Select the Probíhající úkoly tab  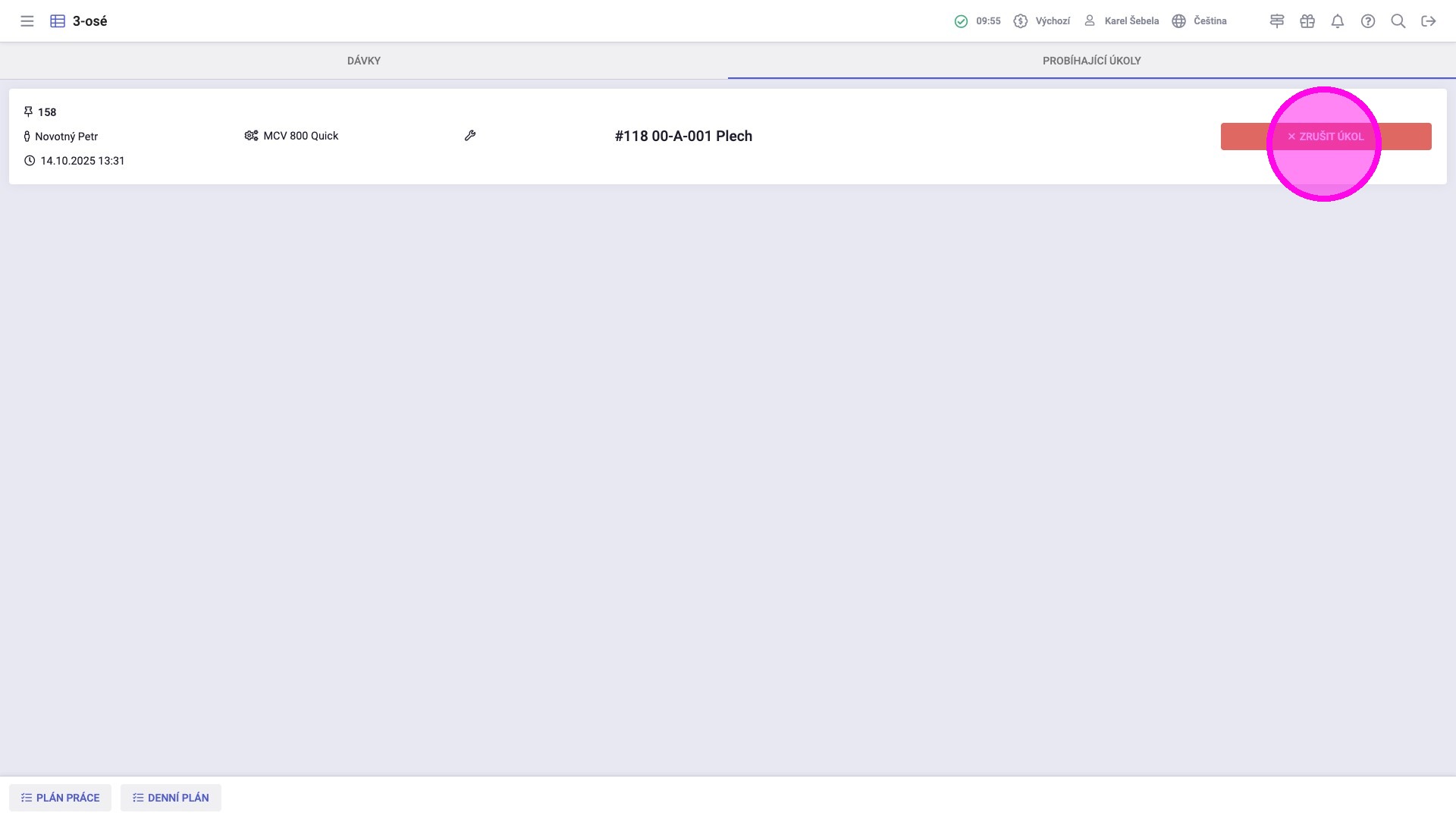1091,61
